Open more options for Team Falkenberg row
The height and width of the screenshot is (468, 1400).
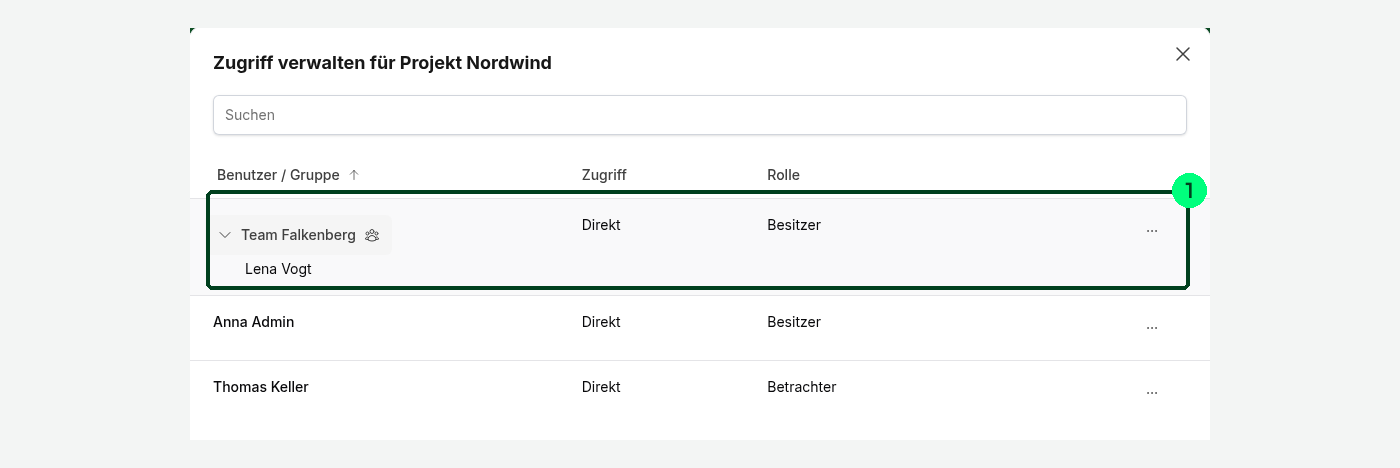(1152, 230)
